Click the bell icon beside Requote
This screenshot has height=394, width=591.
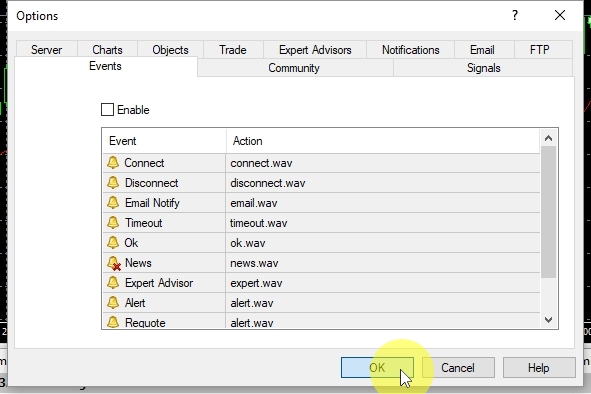(113, 322)
